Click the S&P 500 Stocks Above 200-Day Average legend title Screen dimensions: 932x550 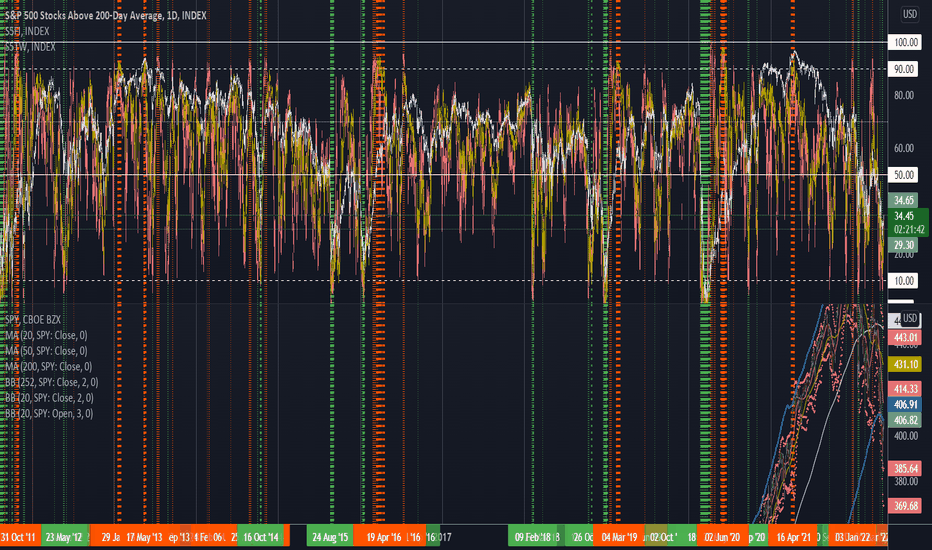[x=106, y=15]
